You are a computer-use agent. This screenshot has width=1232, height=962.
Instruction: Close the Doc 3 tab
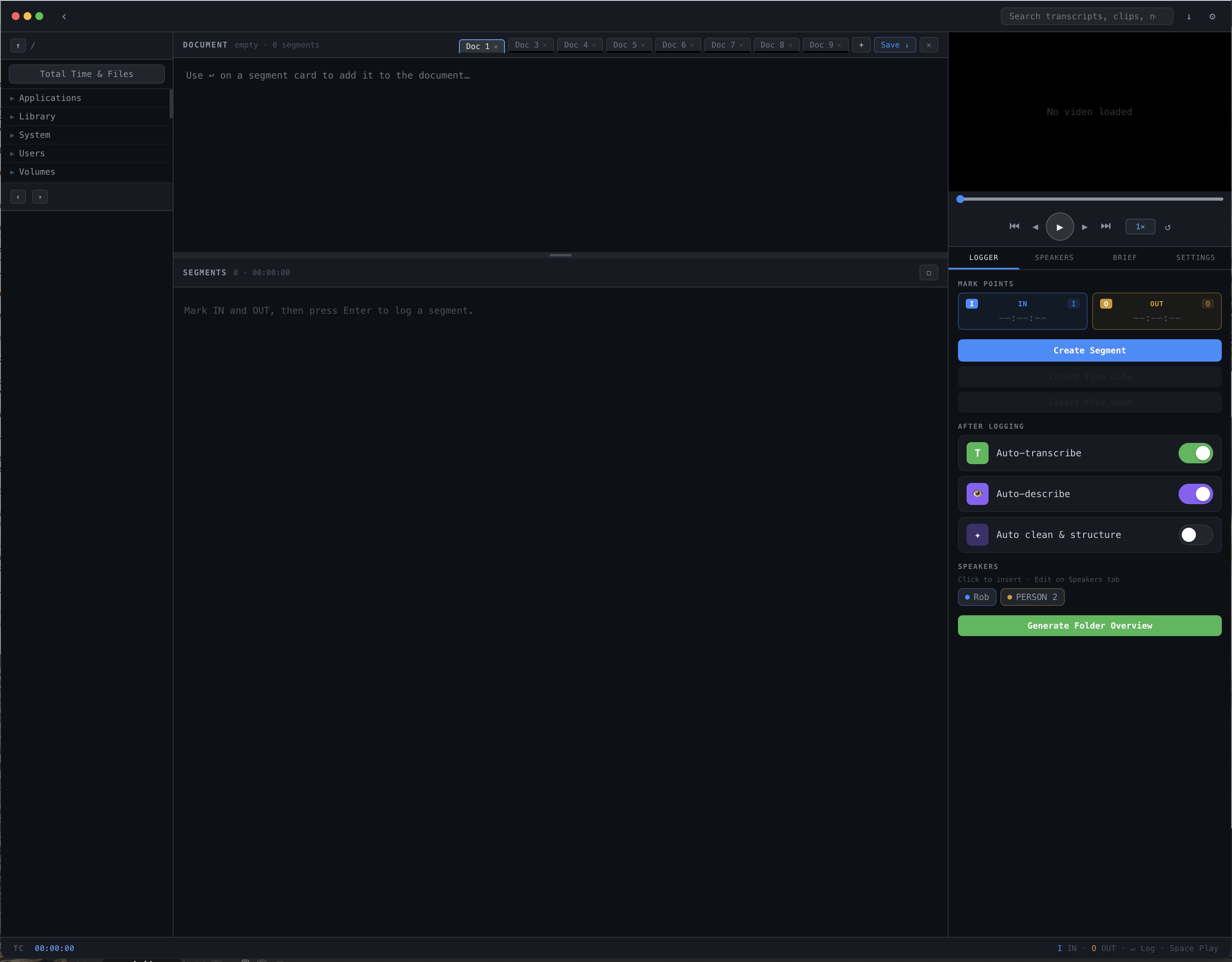[545, 45]
